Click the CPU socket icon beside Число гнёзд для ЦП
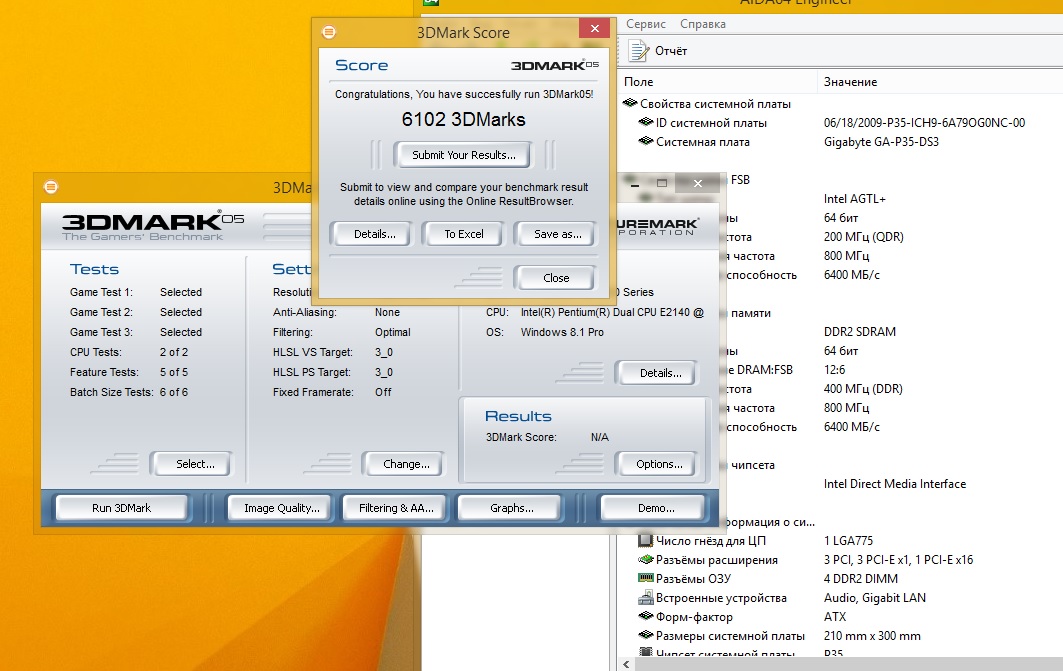The image size is (1063, 671). coord(646,541)
